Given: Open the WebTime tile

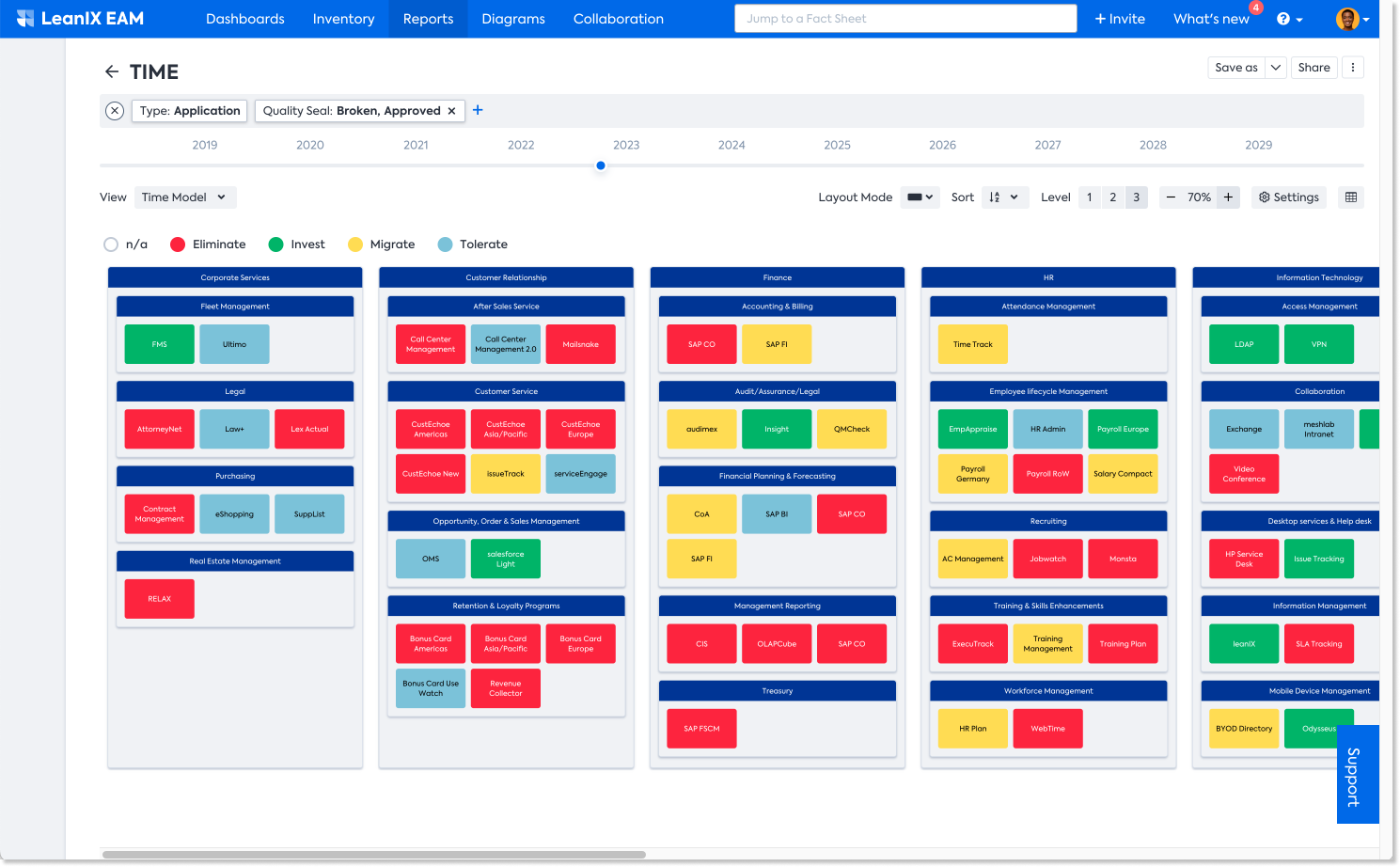Looking at the screenshot, I should pyautogui.click(x=1047, y=728).
